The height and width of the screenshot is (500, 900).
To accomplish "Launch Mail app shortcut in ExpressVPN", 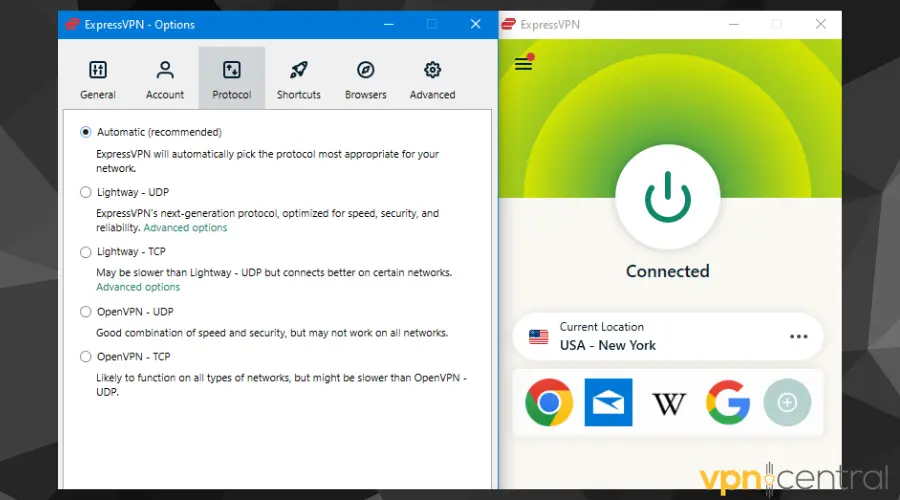I will tap(608, 402).
